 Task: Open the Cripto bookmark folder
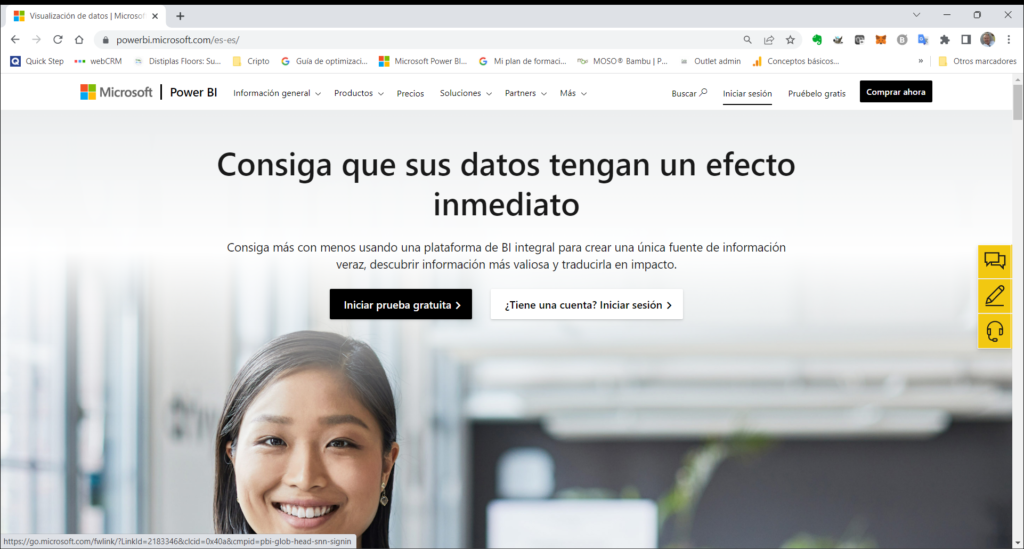coord(251,61)
